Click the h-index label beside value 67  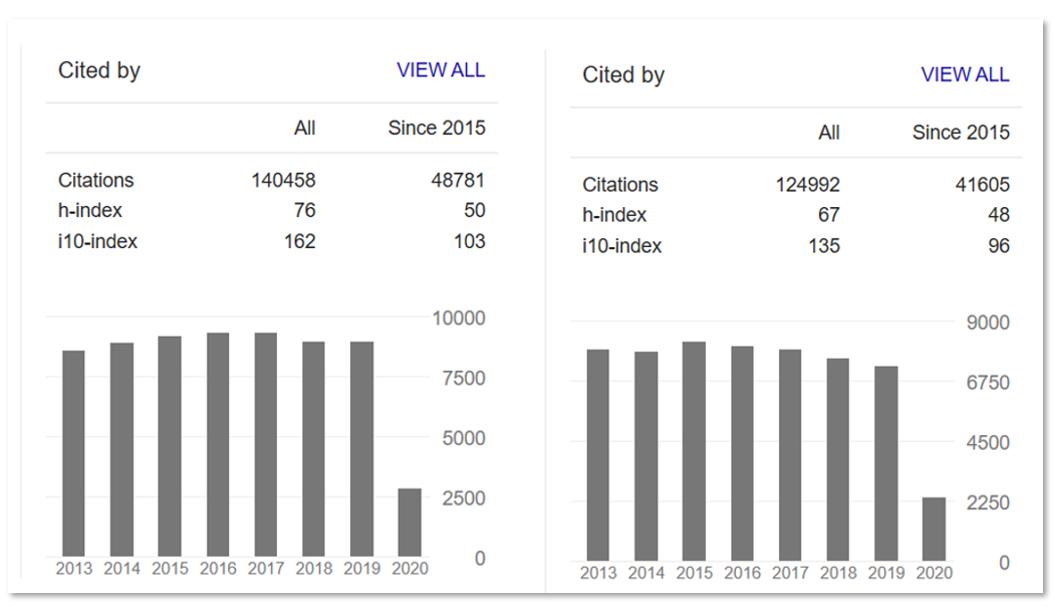click(x=614, y=215)
